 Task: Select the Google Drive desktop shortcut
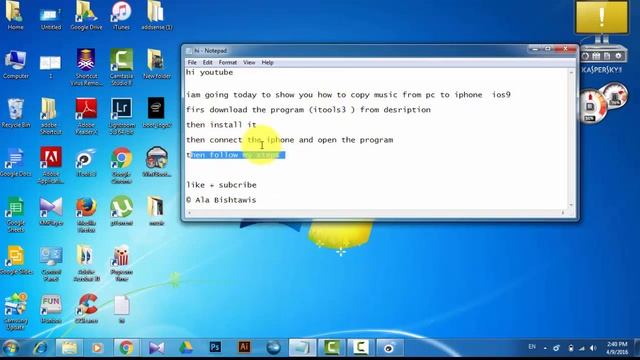point(86,16)
